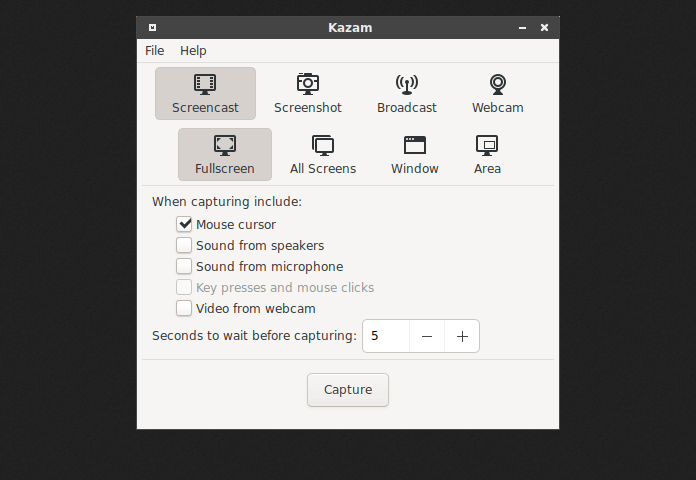The width and height of the screenshot is (696, 480).
Task: Increase seconds to wait with plus button
Action: click(462, 336)
